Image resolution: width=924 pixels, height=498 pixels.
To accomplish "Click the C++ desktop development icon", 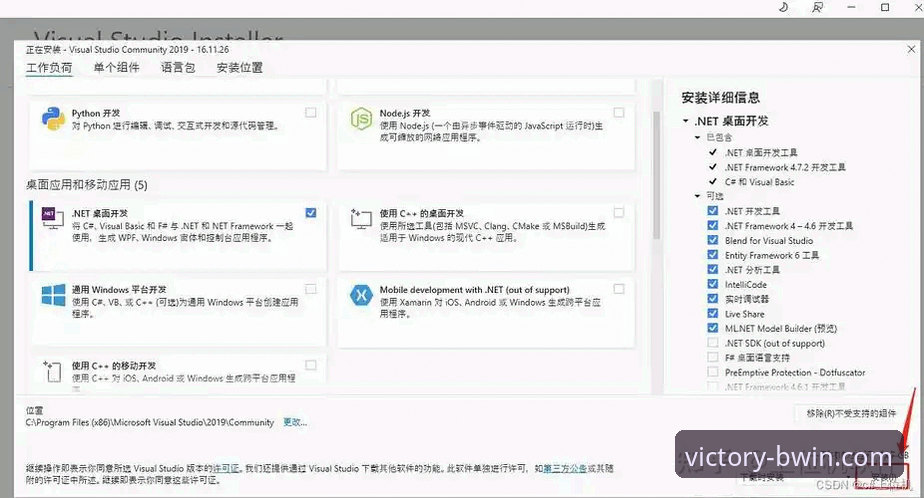I will (361, 218).
